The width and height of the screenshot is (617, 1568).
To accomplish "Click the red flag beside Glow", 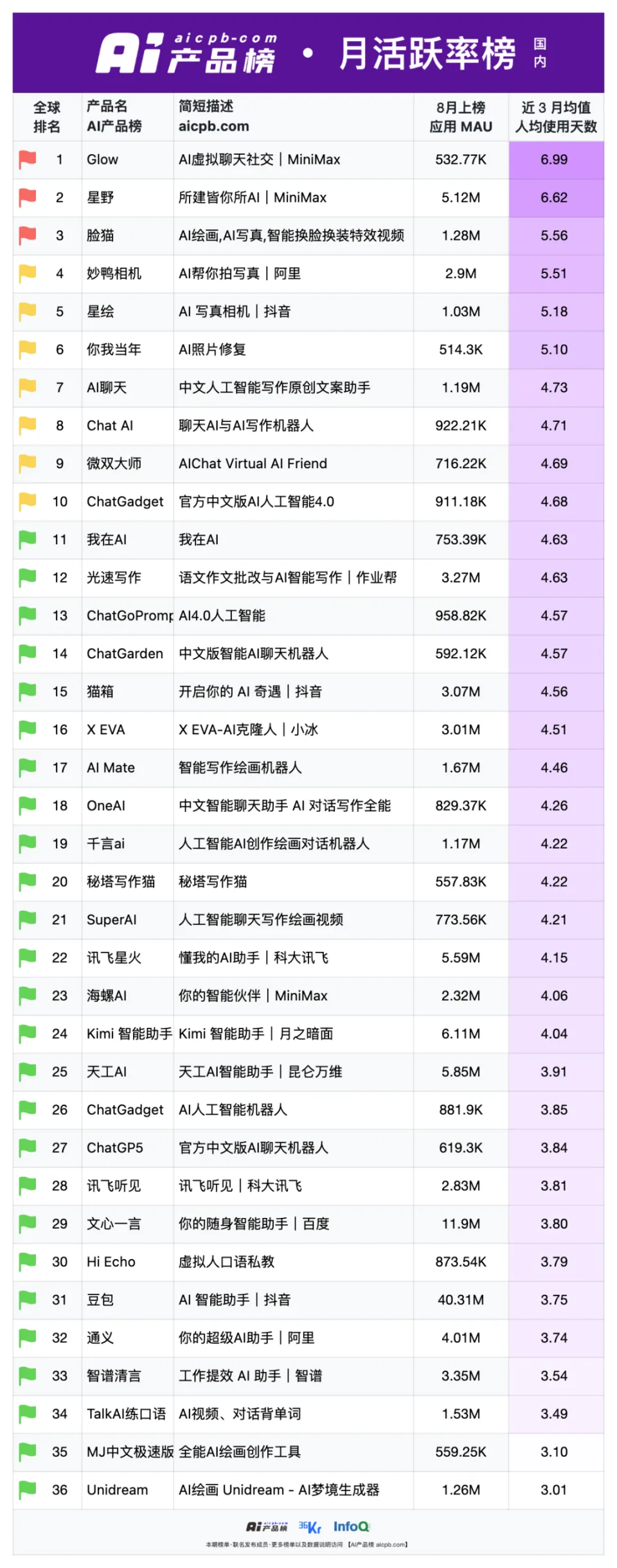I will (x=28, y=159).
